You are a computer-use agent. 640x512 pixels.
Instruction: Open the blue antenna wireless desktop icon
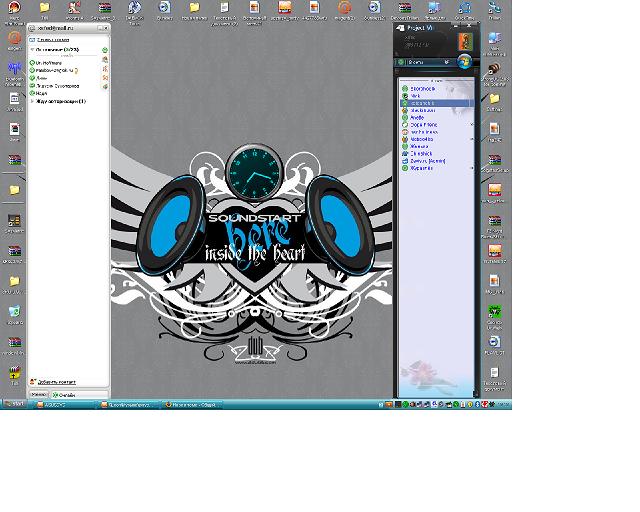pos(14,68)
